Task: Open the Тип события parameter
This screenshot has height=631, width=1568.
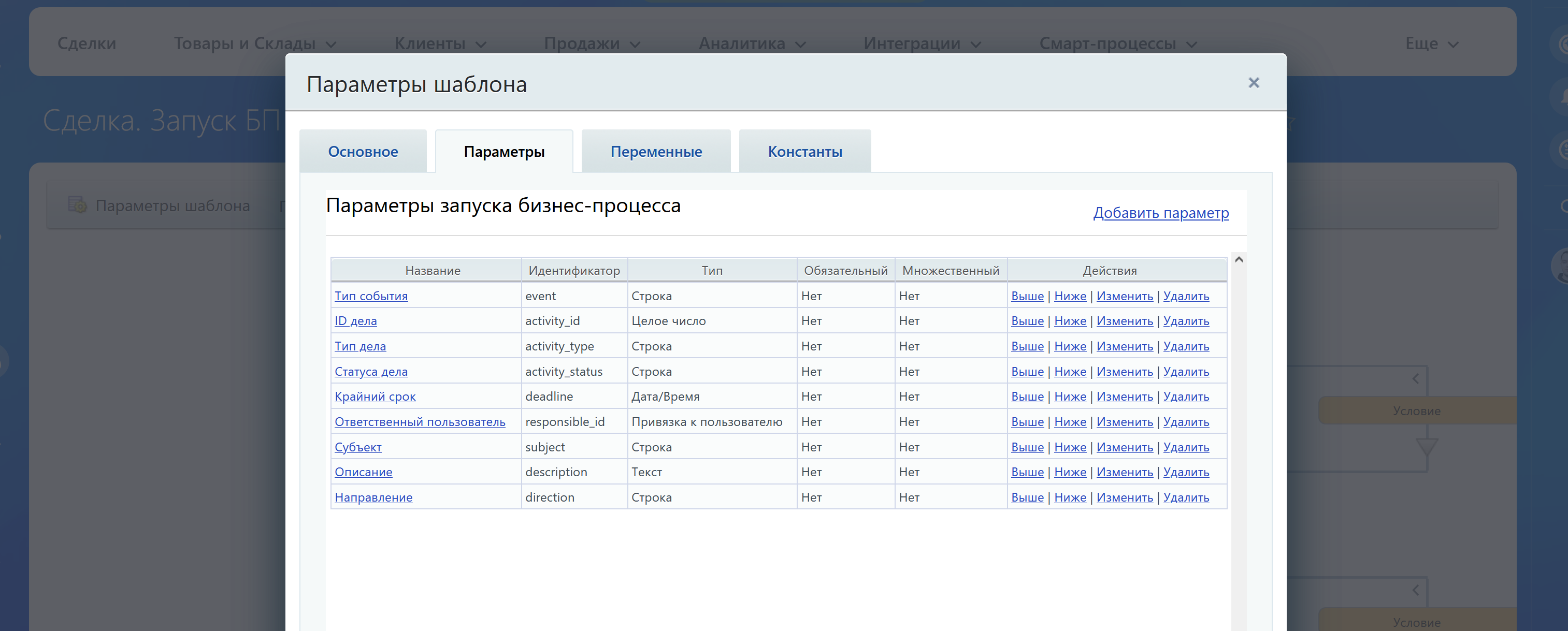Action: [371, 296]
